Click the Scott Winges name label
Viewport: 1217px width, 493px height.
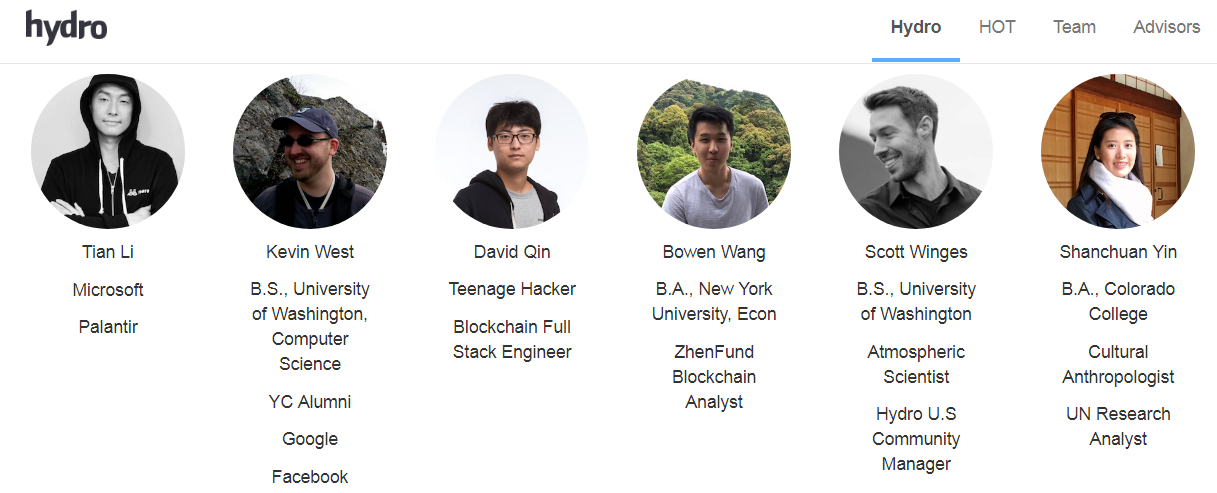(916, 252)
